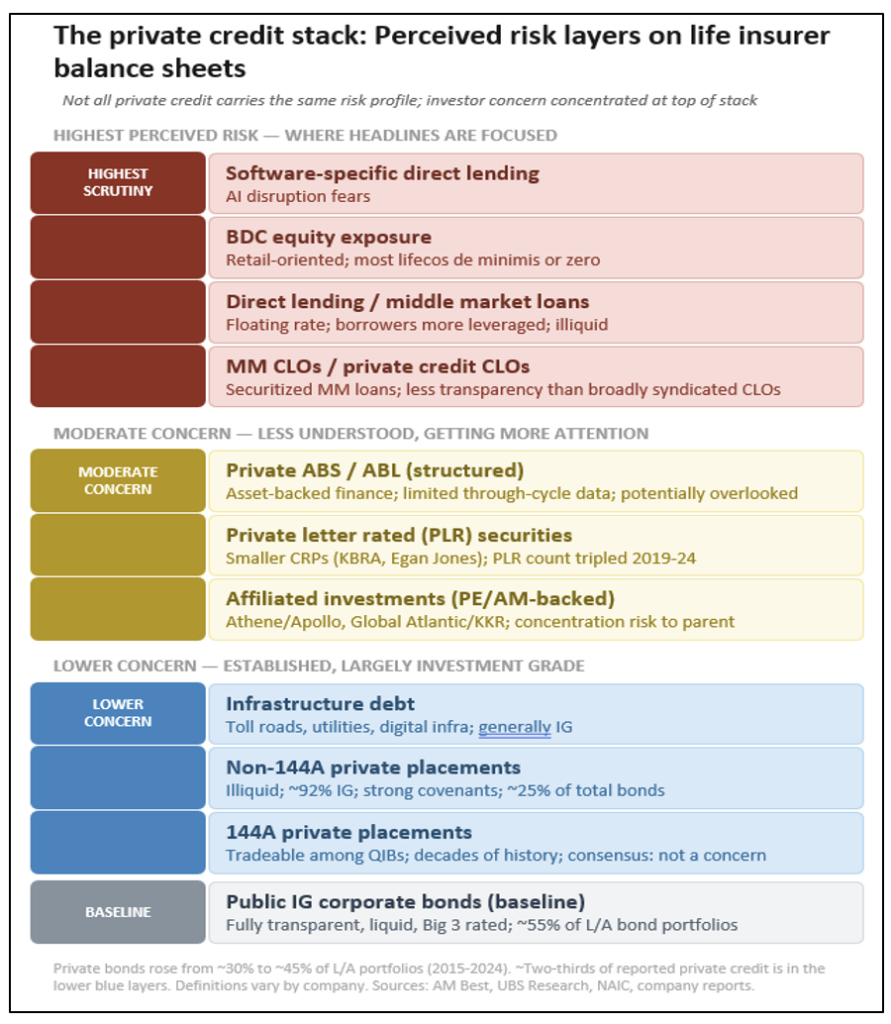The width and height of the screenshot is (891, 1024).
Task: Select the Software-specific direct lending row
Action: click(535, 183)
